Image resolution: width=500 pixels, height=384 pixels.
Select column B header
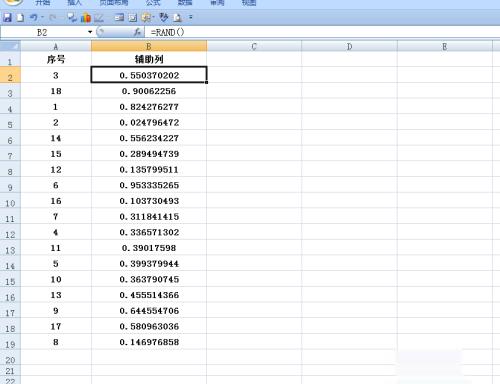pos(149,46)
